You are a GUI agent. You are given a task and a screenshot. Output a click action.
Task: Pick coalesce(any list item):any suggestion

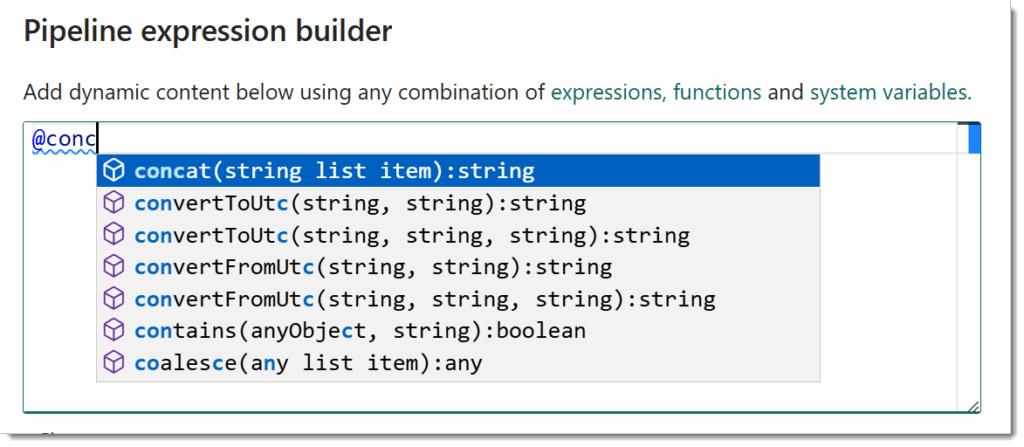pos(458,363)
